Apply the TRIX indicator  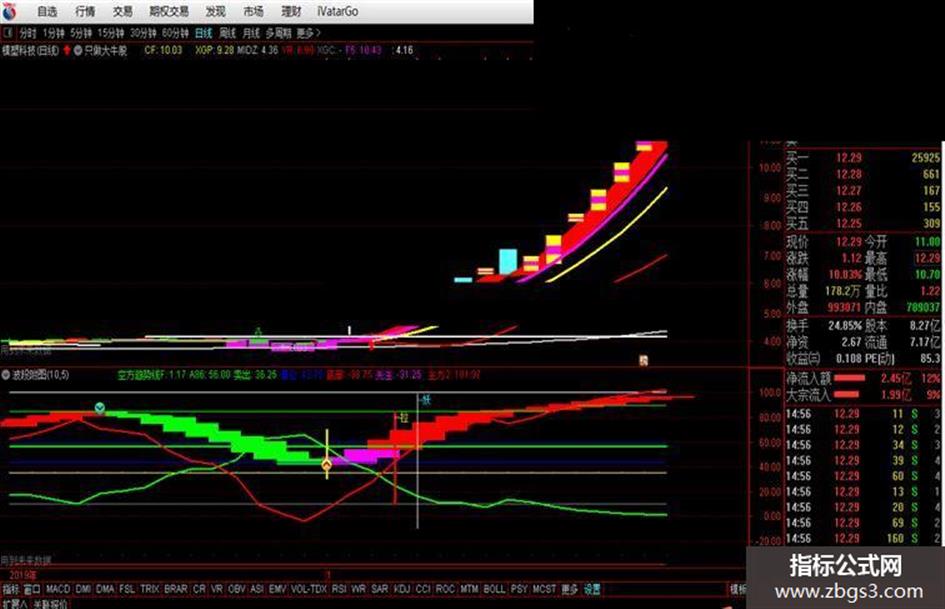click(x=149, y=589)
